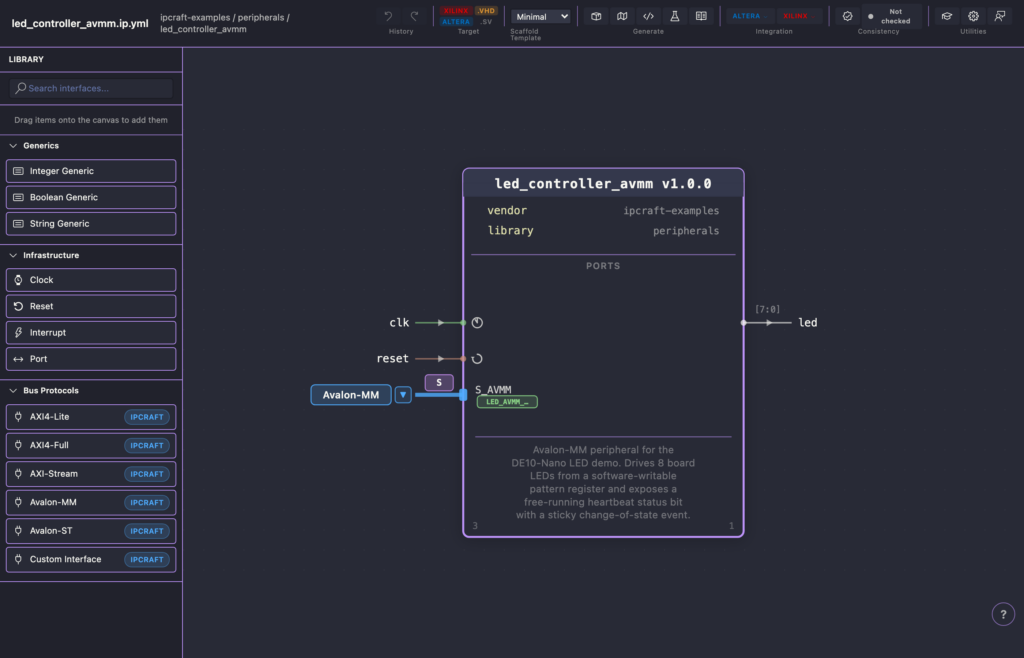Viewport: 1024px width, 658px height.
Task: Click the code brackets generate icon
Action: 648,16
